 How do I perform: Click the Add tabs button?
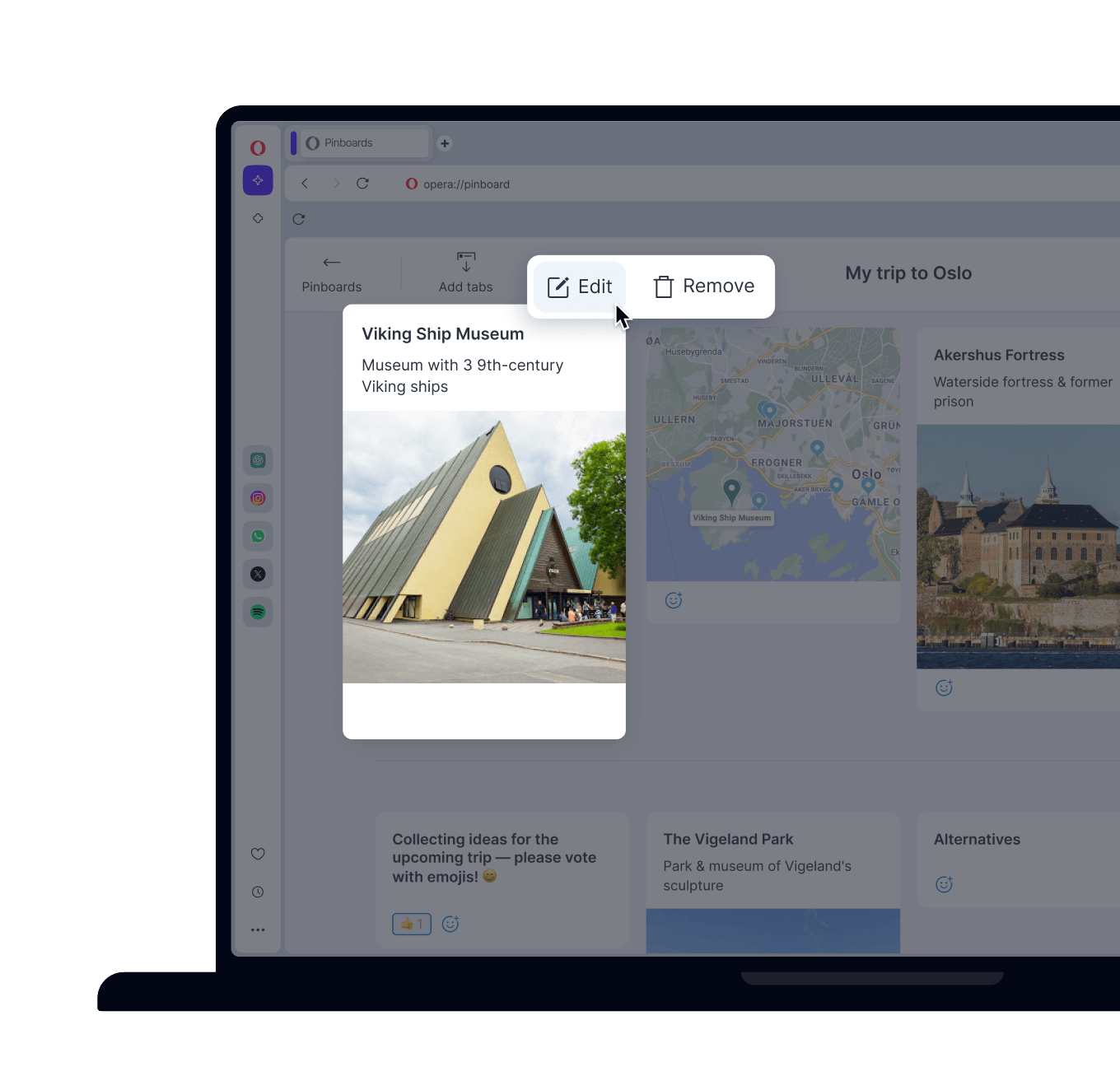click(x=465, y=272)
